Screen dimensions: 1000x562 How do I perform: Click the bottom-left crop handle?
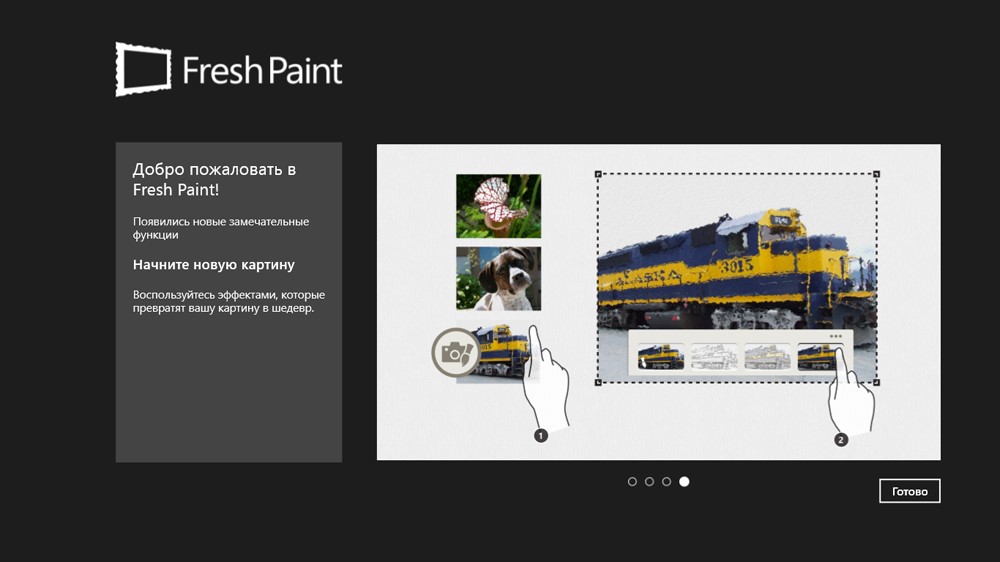coord(598,382)
